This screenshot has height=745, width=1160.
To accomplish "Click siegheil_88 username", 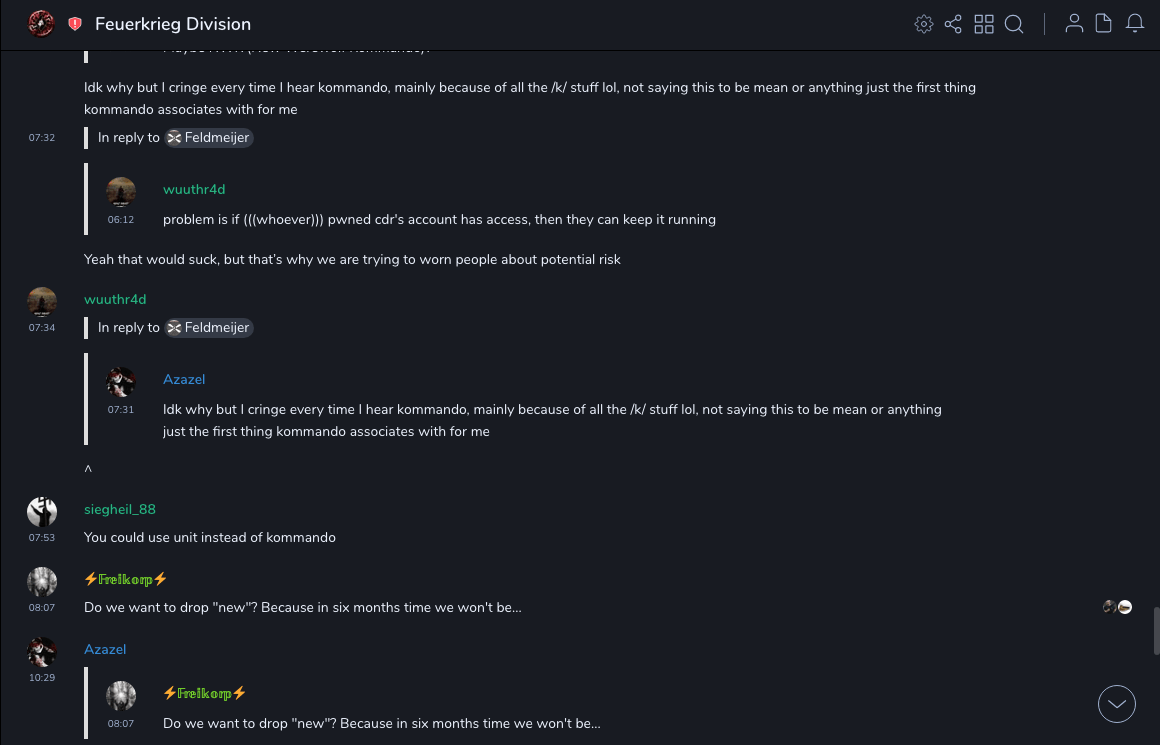I will coord(120,509).
